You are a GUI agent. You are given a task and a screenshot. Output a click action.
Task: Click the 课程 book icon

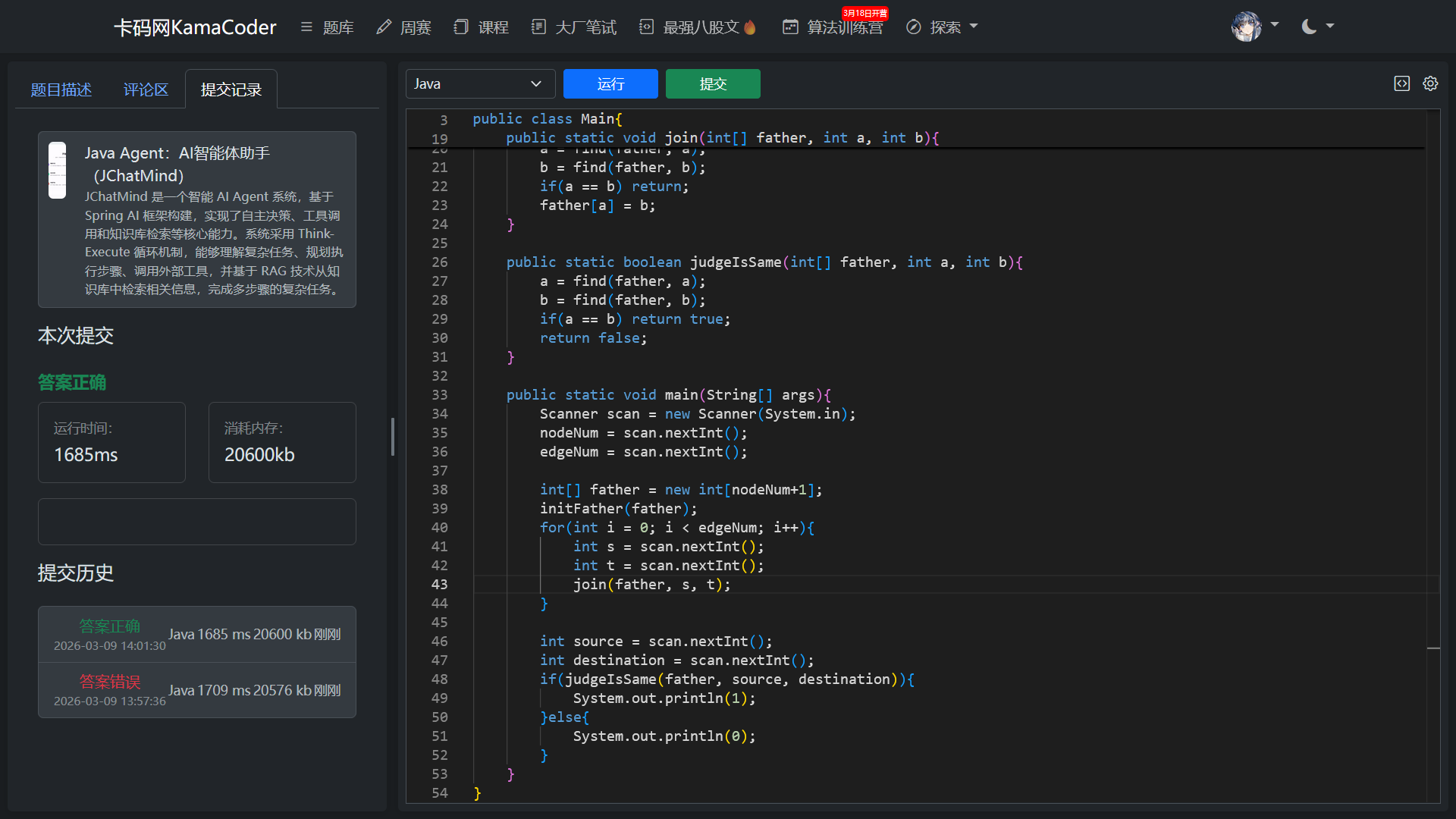click(461, 27)
